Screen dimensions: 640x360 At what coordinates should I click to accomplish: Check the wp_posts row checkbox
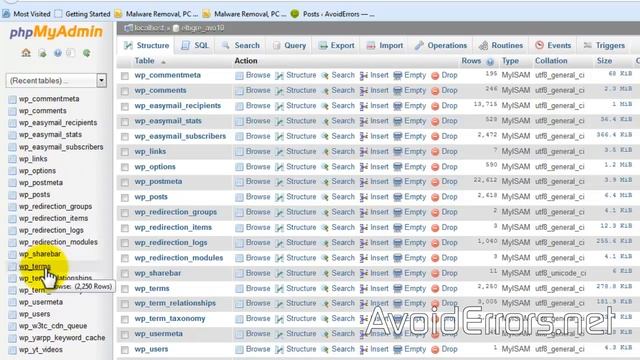tap(125, 198)
